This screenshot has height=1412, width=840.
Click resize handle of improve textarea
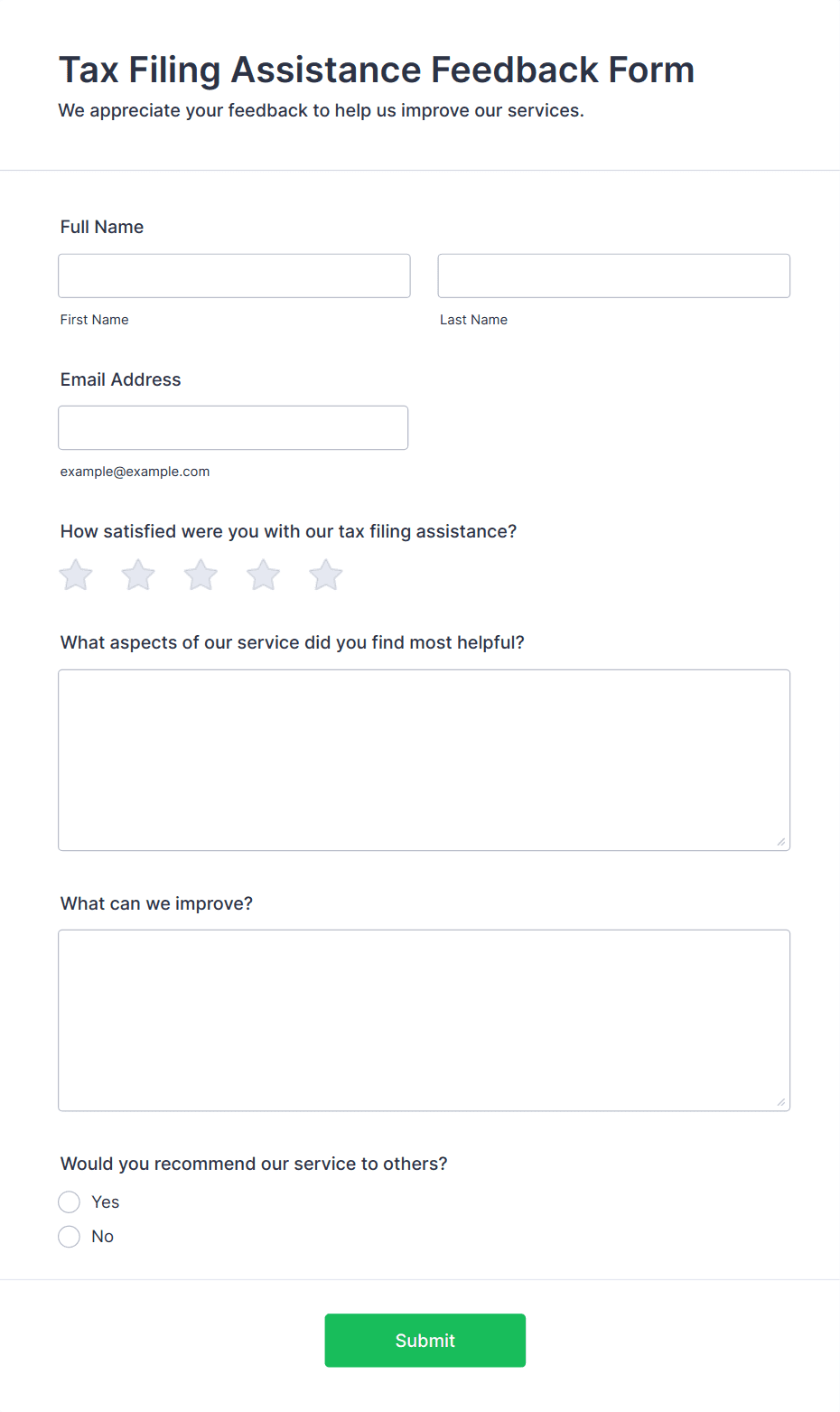point(781,1102)
